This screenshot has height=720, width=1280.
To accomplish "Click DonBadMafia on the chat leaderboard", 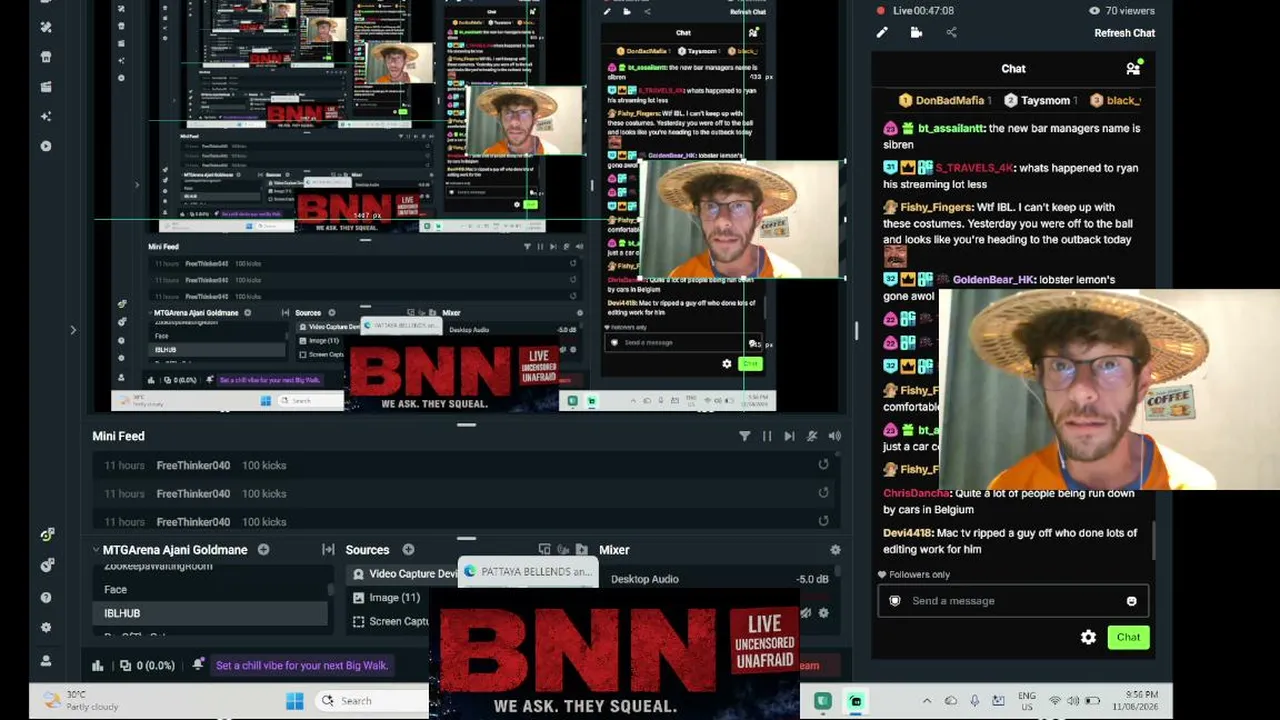I will pos(945,100).
